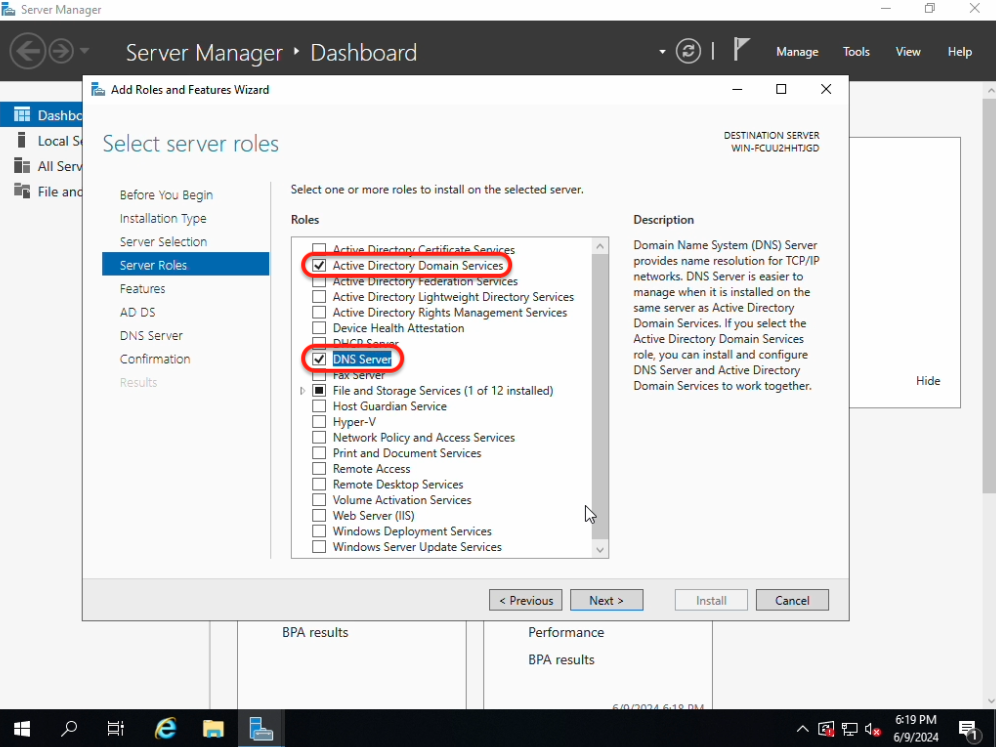Uncheck Active Directory Domain Services
The image size is (996, 747).
pos(319,266)
